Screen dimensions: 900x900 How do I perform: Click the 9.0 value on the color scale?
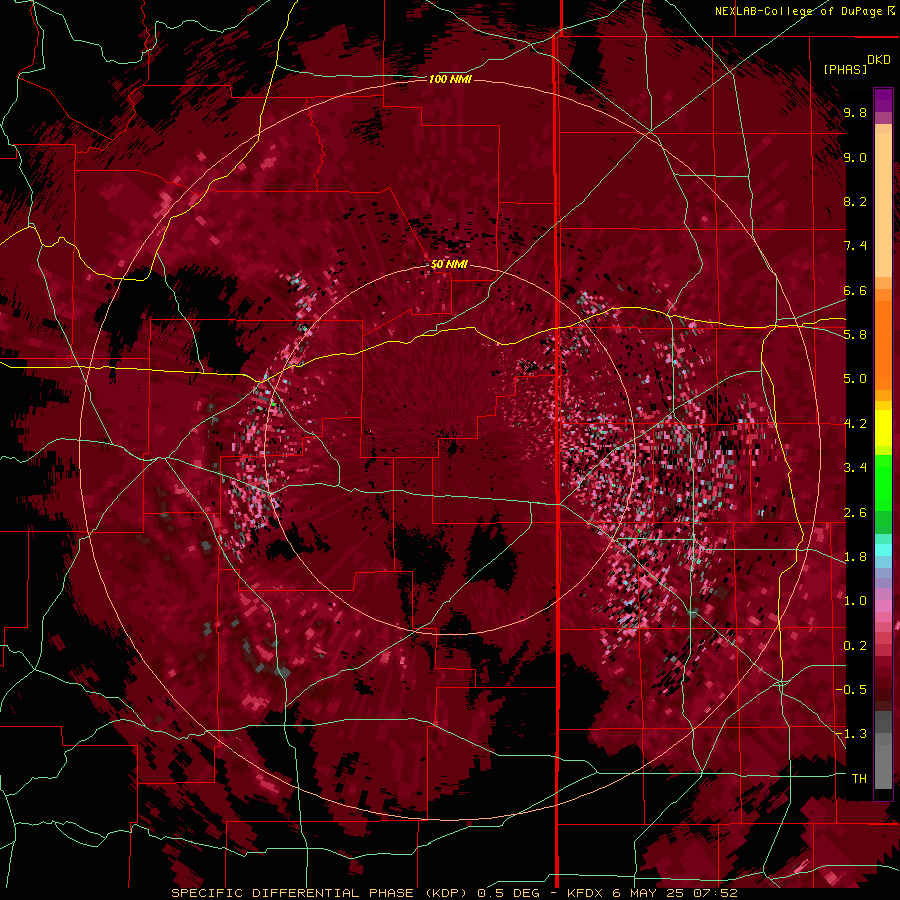(x=855, y=157)
